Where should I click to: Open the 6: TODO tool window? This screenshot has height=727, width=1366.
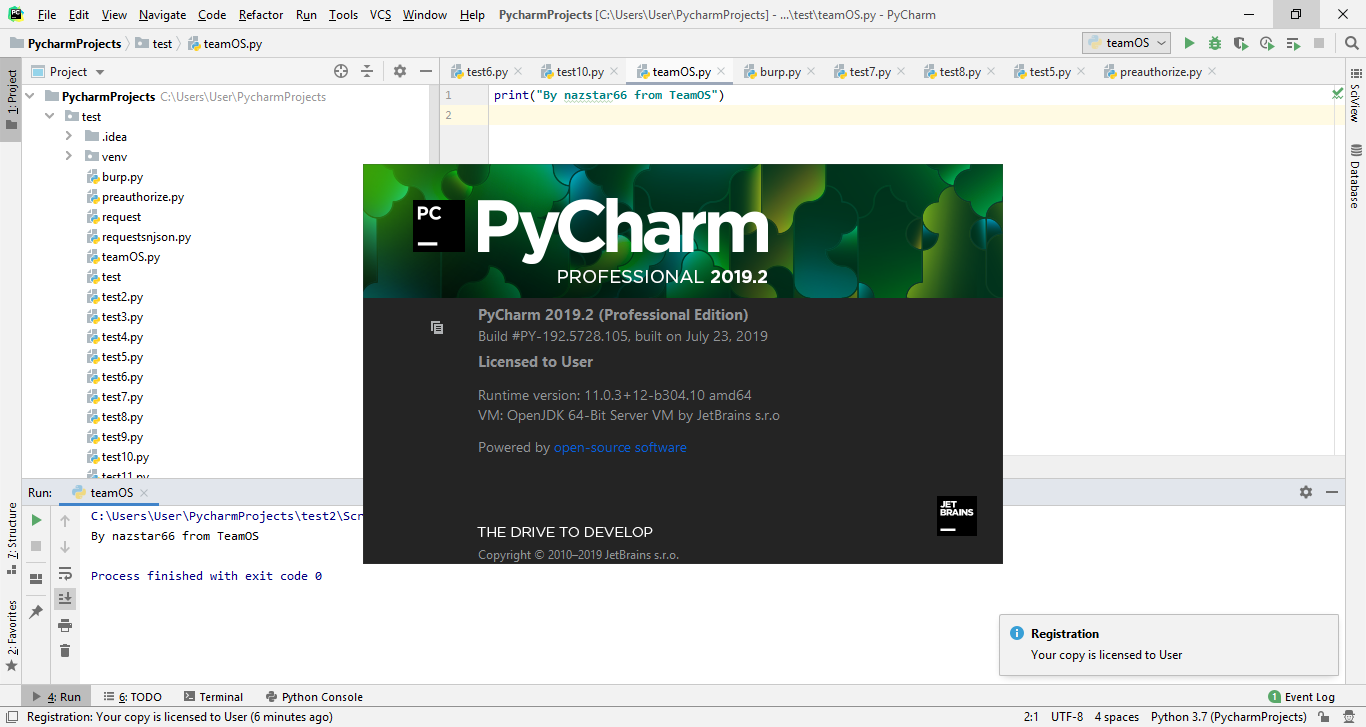pyautogui.click(x=132, y=697)
